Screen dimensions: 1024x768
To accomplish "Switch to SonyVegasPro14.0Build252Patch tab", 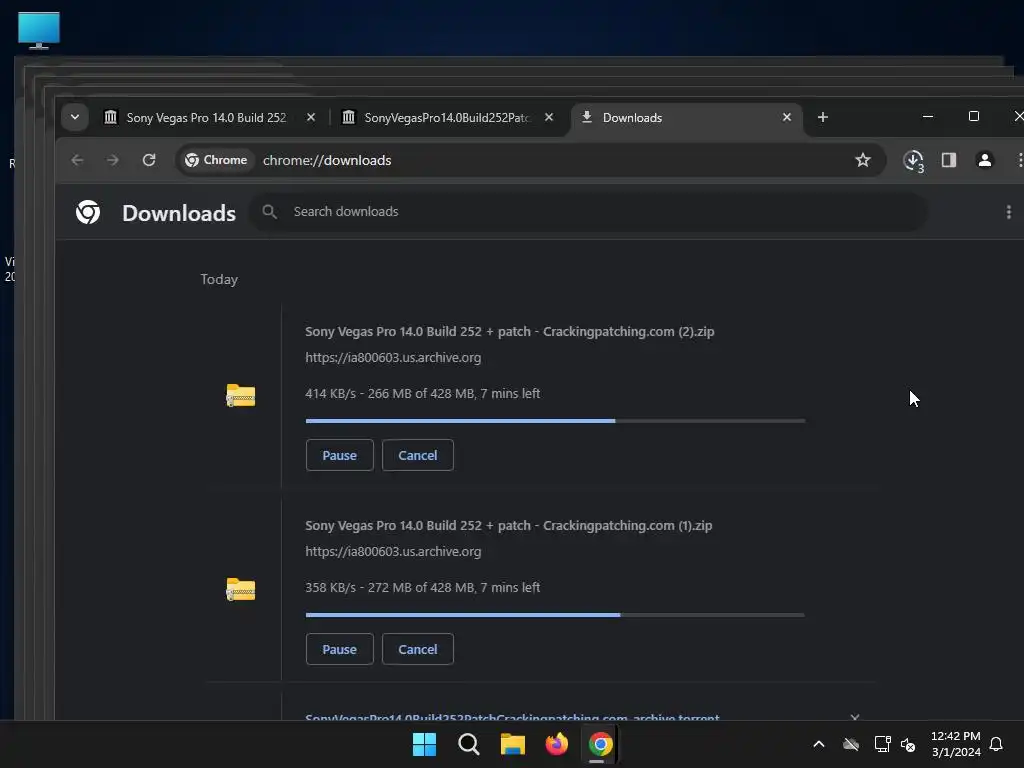I will pyautogui.click(x=447, y=118).
